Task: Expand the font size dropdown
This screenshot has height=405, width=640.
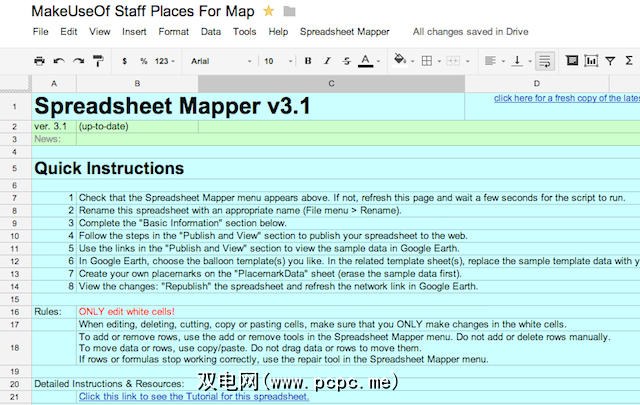Action: click(274, 61)
